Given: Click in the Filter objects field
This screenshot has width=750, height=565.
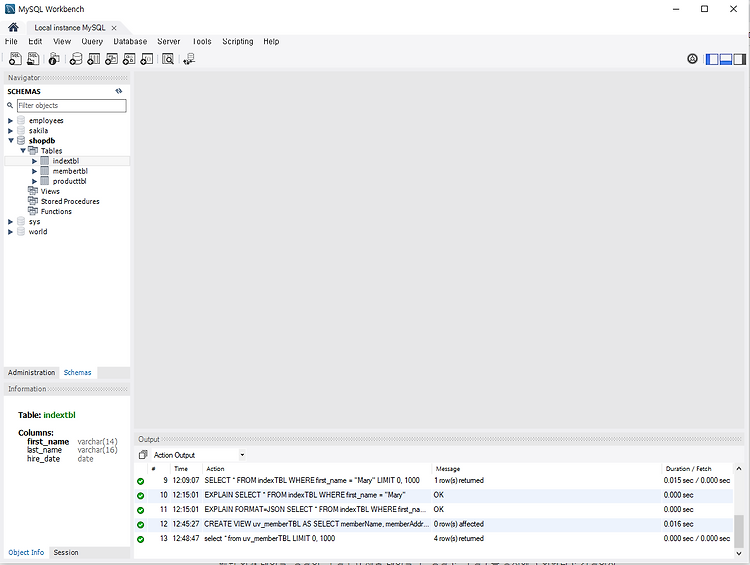Looking at the screenshot, I should pos(72,105).
